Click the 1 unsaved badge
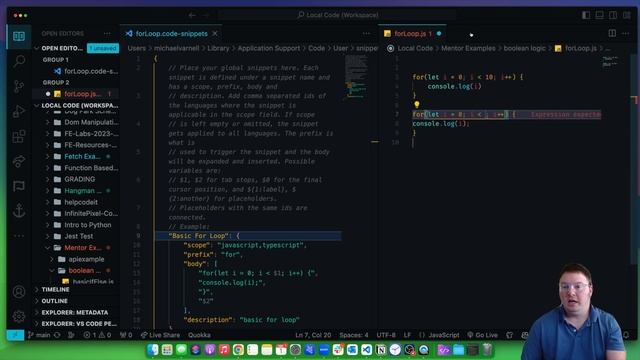640x360 pixels. pos(103,48)
